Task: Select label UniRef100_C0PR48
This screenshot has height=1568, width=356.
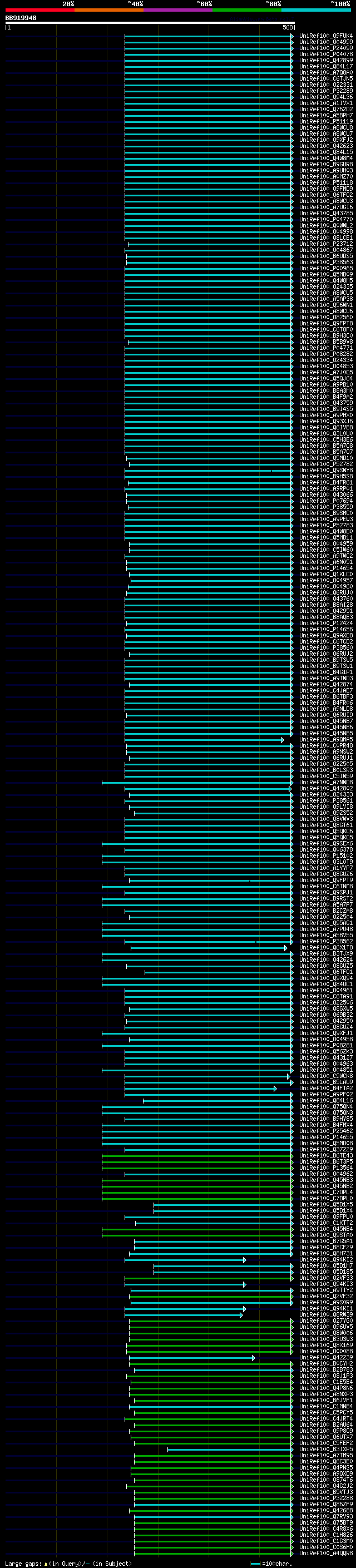Action: tap(326, 746)
